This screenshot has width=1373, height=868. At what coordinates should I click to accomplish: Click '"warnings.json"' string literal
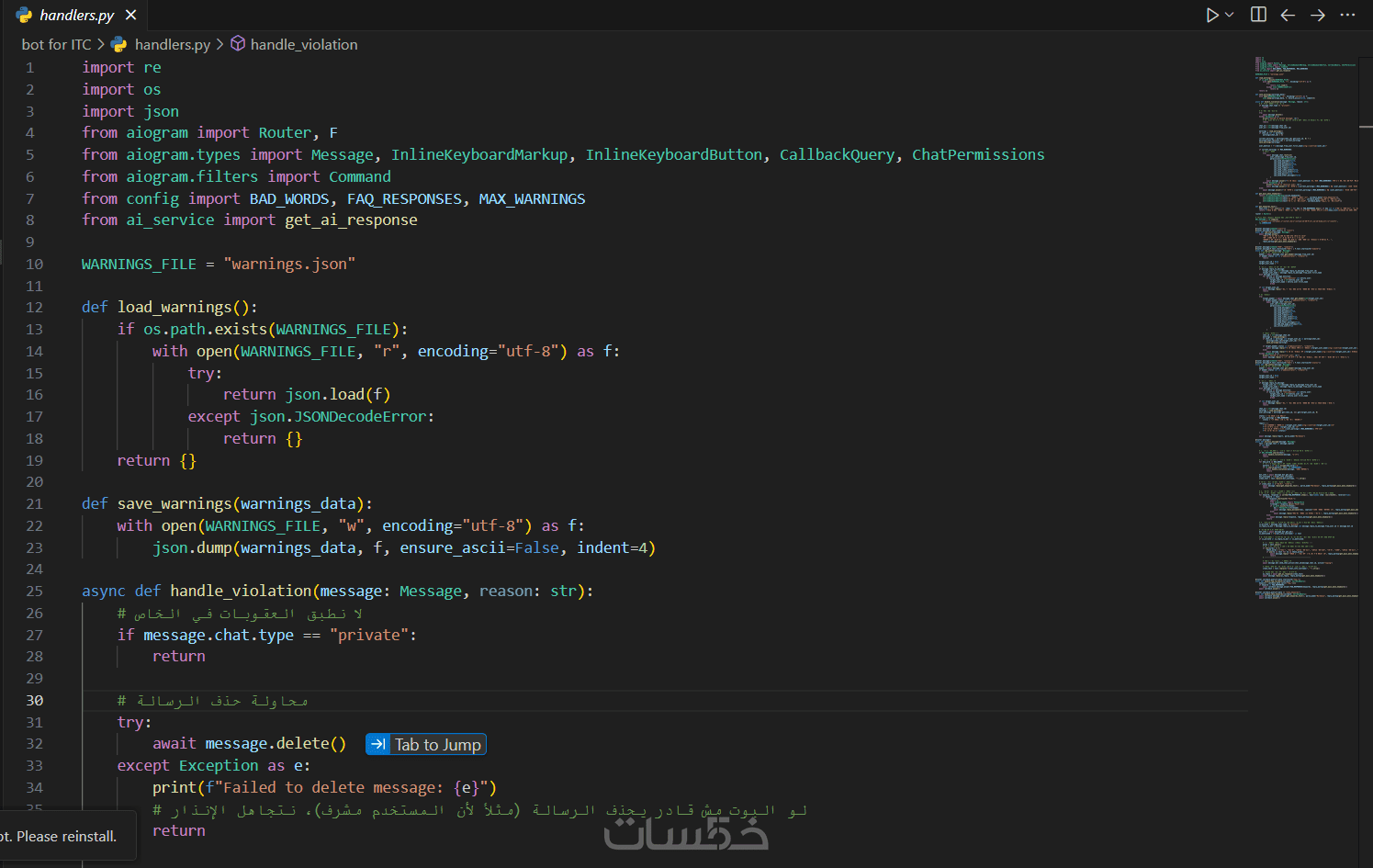click(289, 264)
